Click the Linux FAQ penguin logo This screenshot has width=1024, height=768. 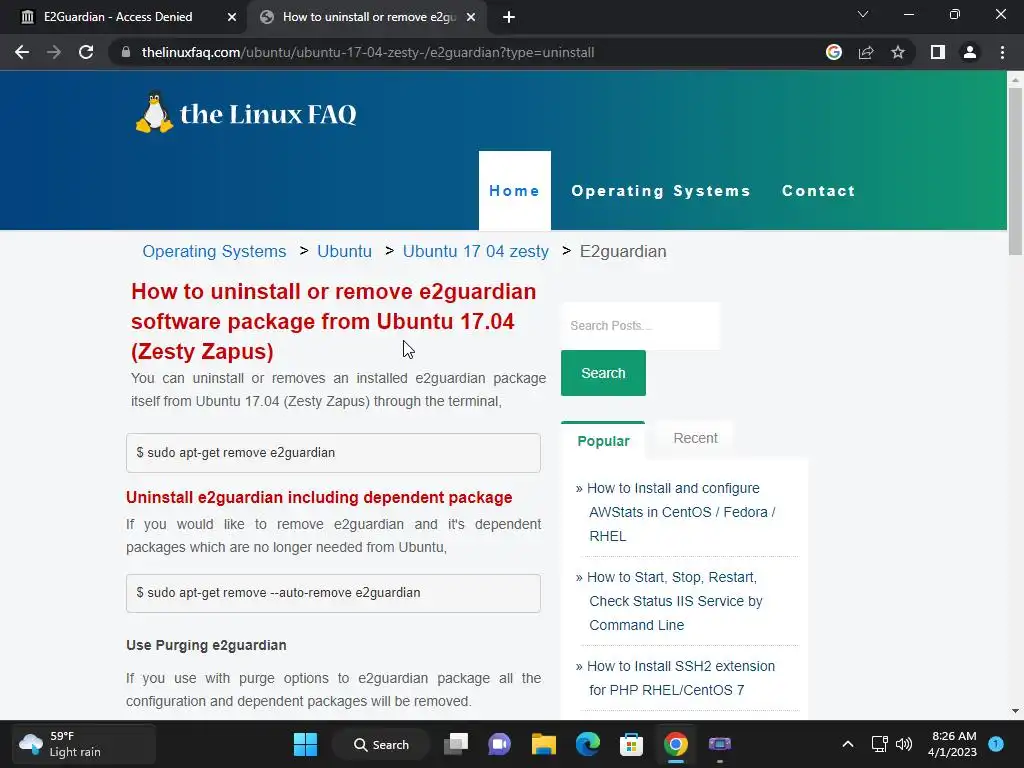click(x=154, y=112)
